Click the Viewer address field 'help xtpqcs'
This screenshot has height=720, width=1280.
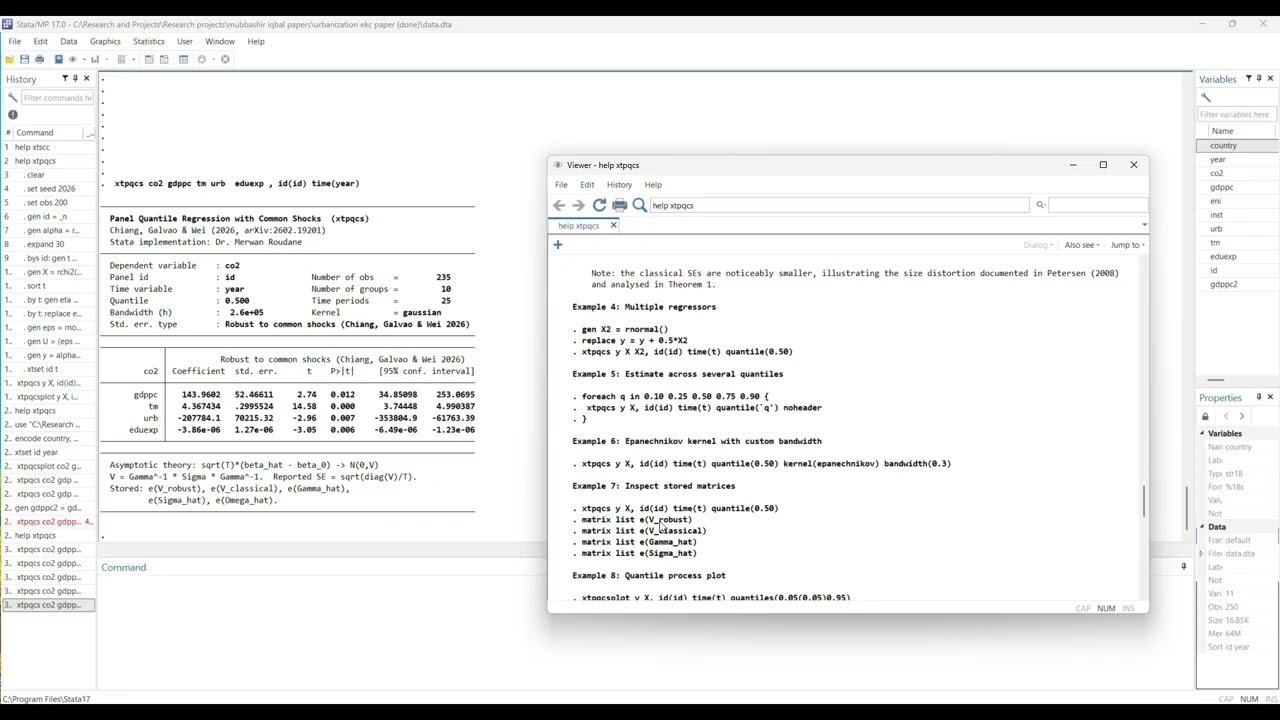pyautogui.click(x=839, y=205)
